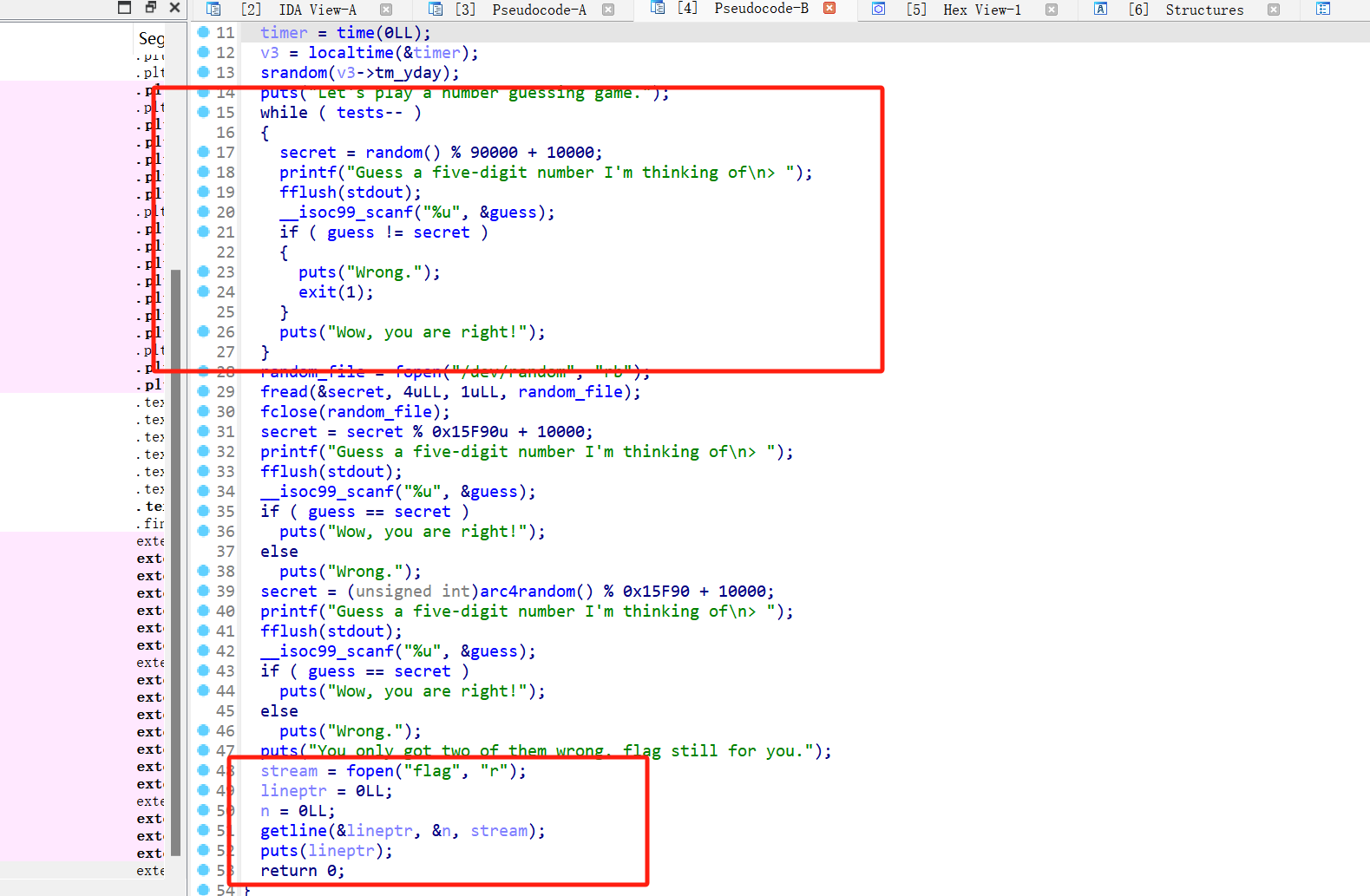This screenshot has height=896, width=1370.
Task: Set breakpoint at line 39 dot
Action: [203, 591]
